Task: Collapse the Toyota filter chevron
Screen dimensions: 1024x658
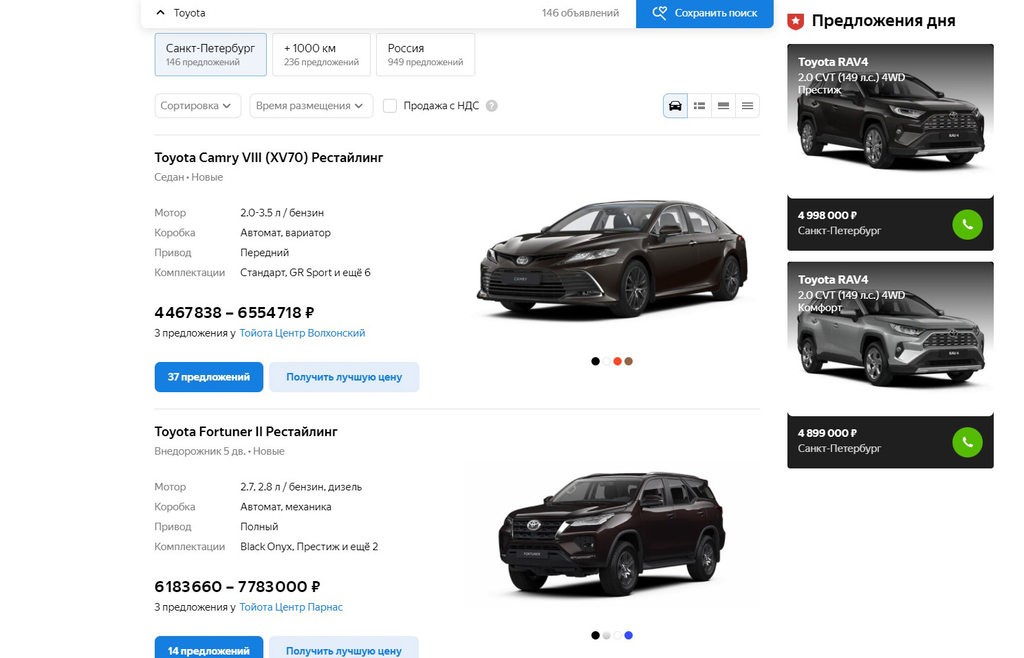Action: (x=161, y=13)
